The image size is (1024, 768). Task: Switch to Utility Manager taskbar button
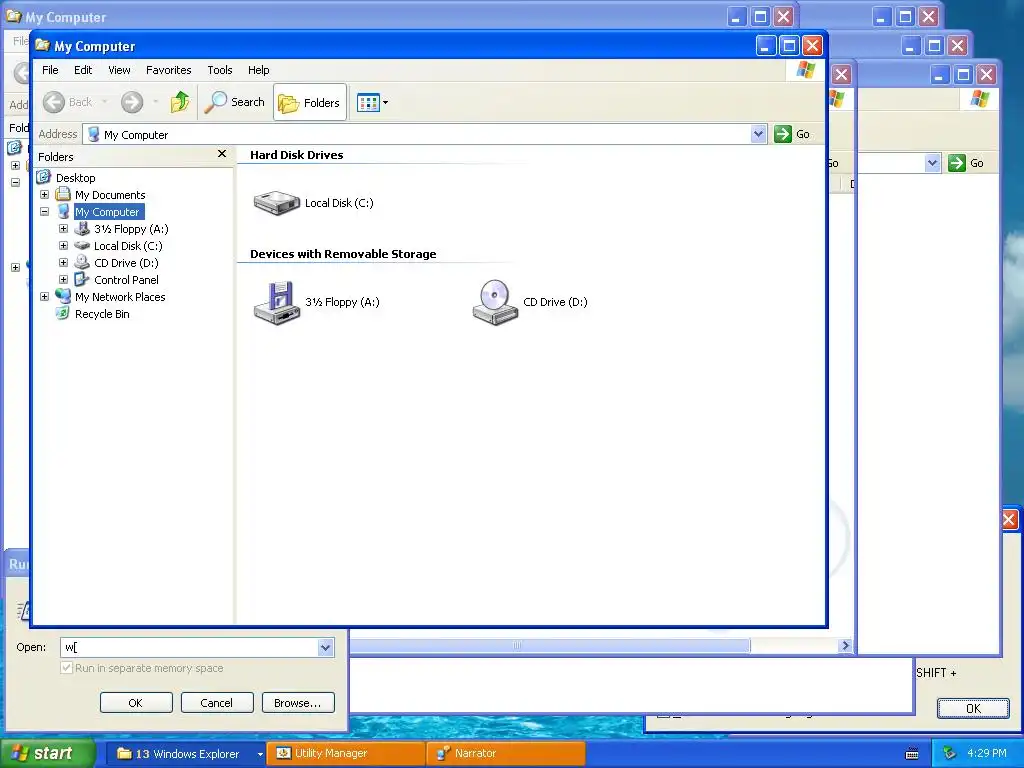(345, 754)
